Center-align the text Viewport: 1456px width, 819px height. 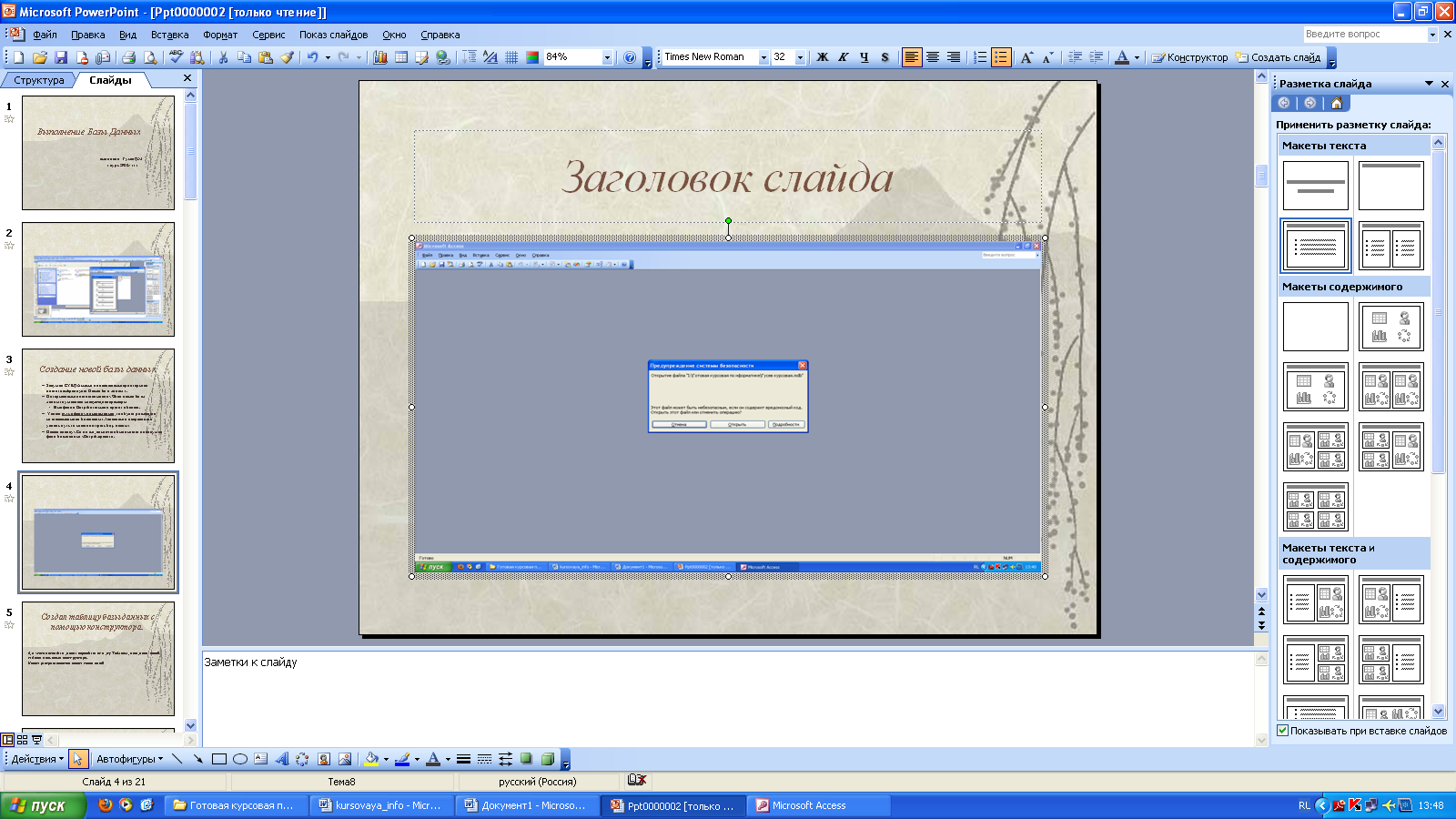coord(932,57)
